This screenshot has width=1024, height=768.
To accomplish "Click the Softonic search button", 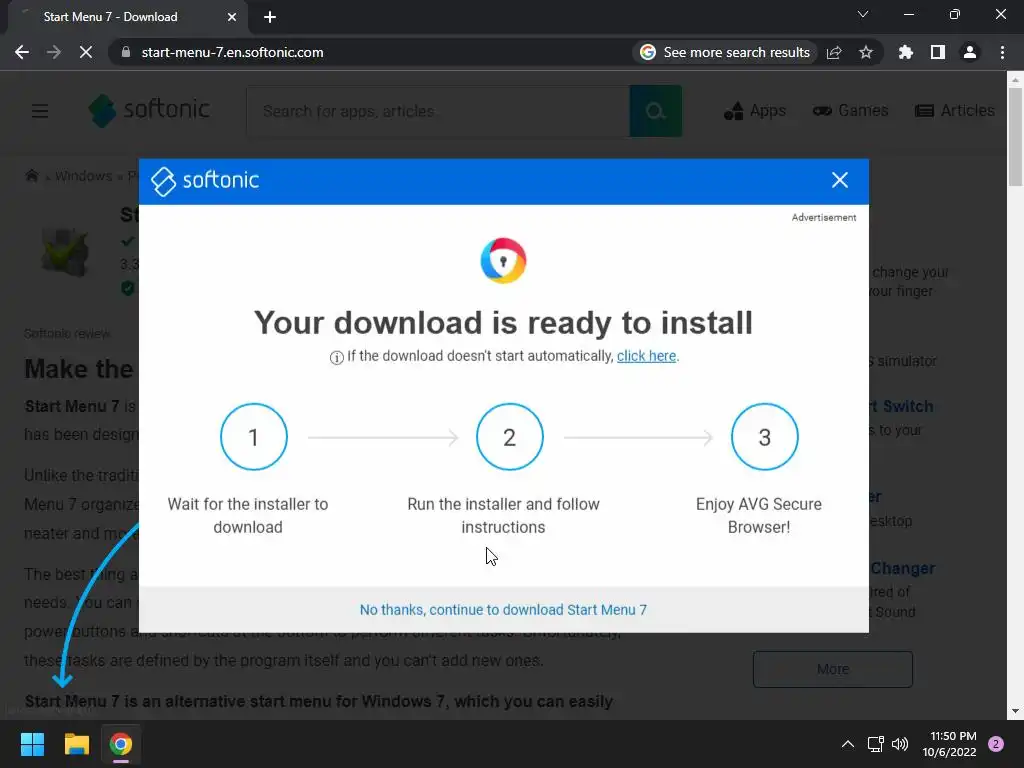I will tap(656, 111).
